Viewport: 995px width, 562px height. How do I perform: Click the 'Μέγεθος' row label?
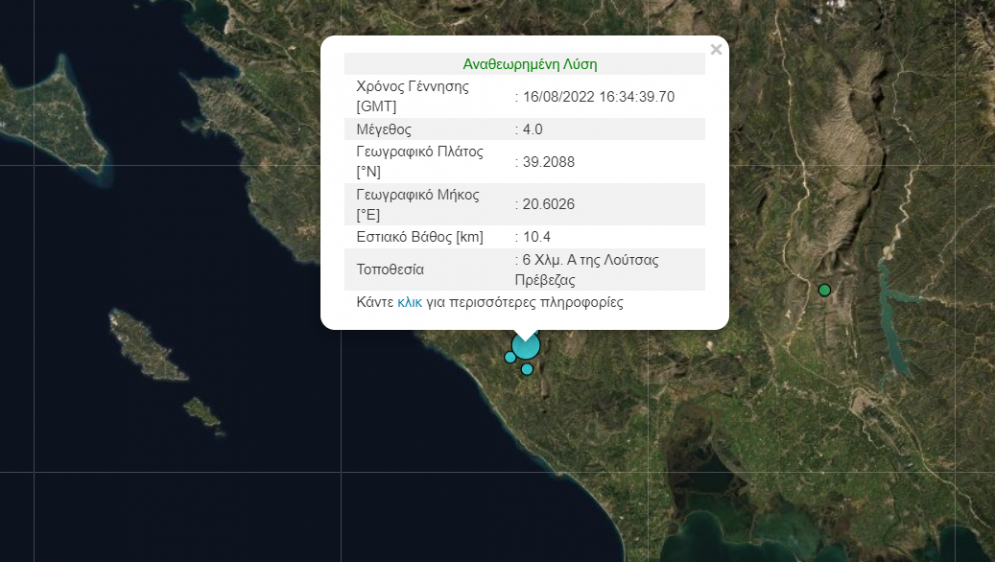[x=384, y=129]
